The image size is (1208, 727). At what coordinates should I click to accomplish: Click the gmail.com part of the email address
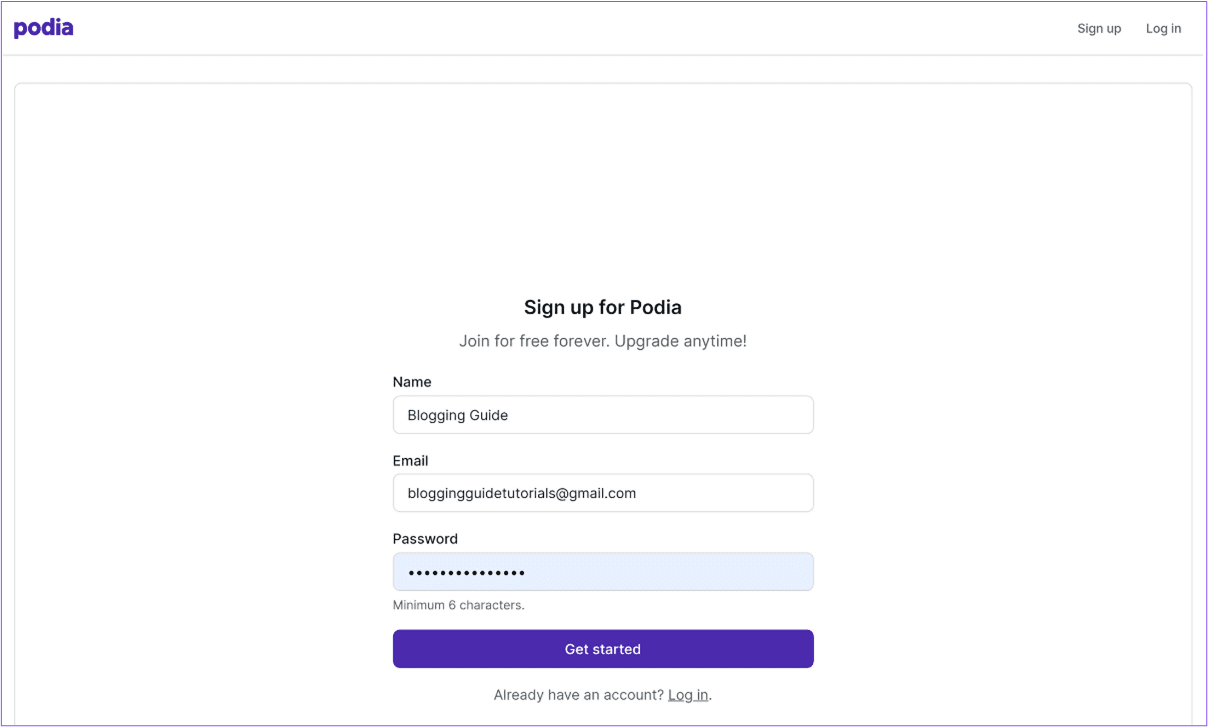pos(604,493)
